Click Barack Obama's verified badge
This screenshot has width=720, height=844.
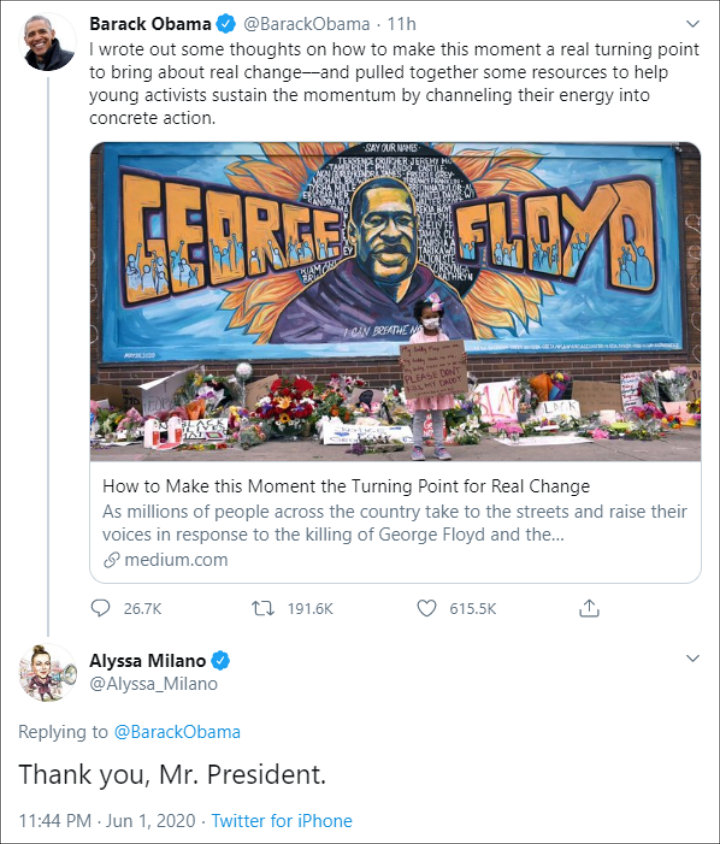pos(226,24)
